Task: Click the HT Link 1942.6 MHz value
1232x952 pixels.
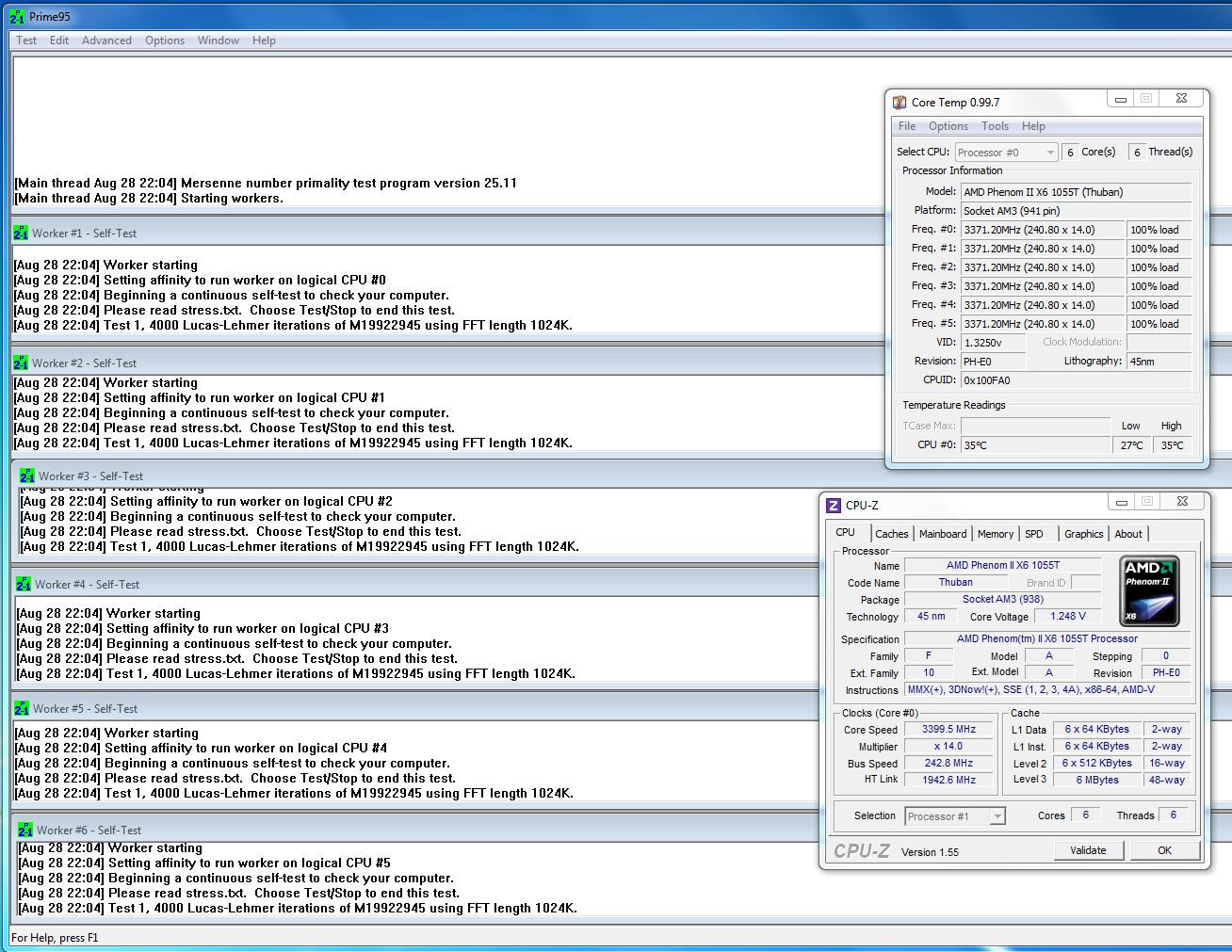Action: point(948,780)
